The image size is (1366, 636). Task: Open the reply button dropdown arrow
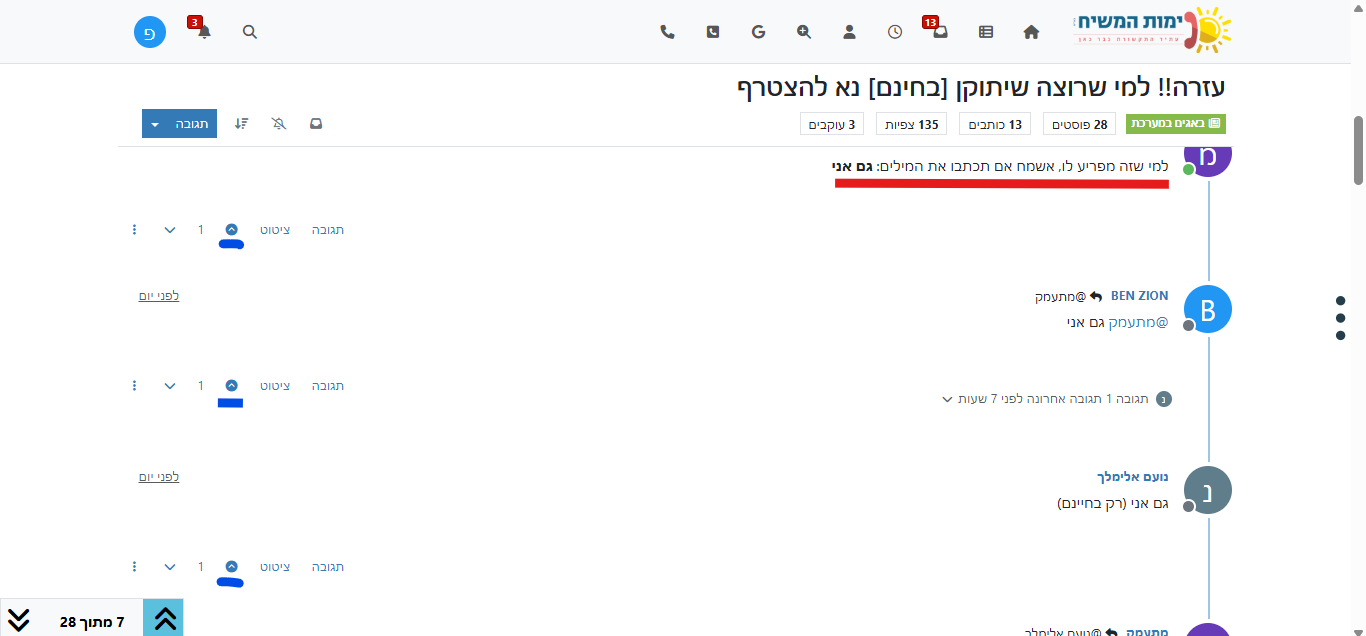(154, 123)
